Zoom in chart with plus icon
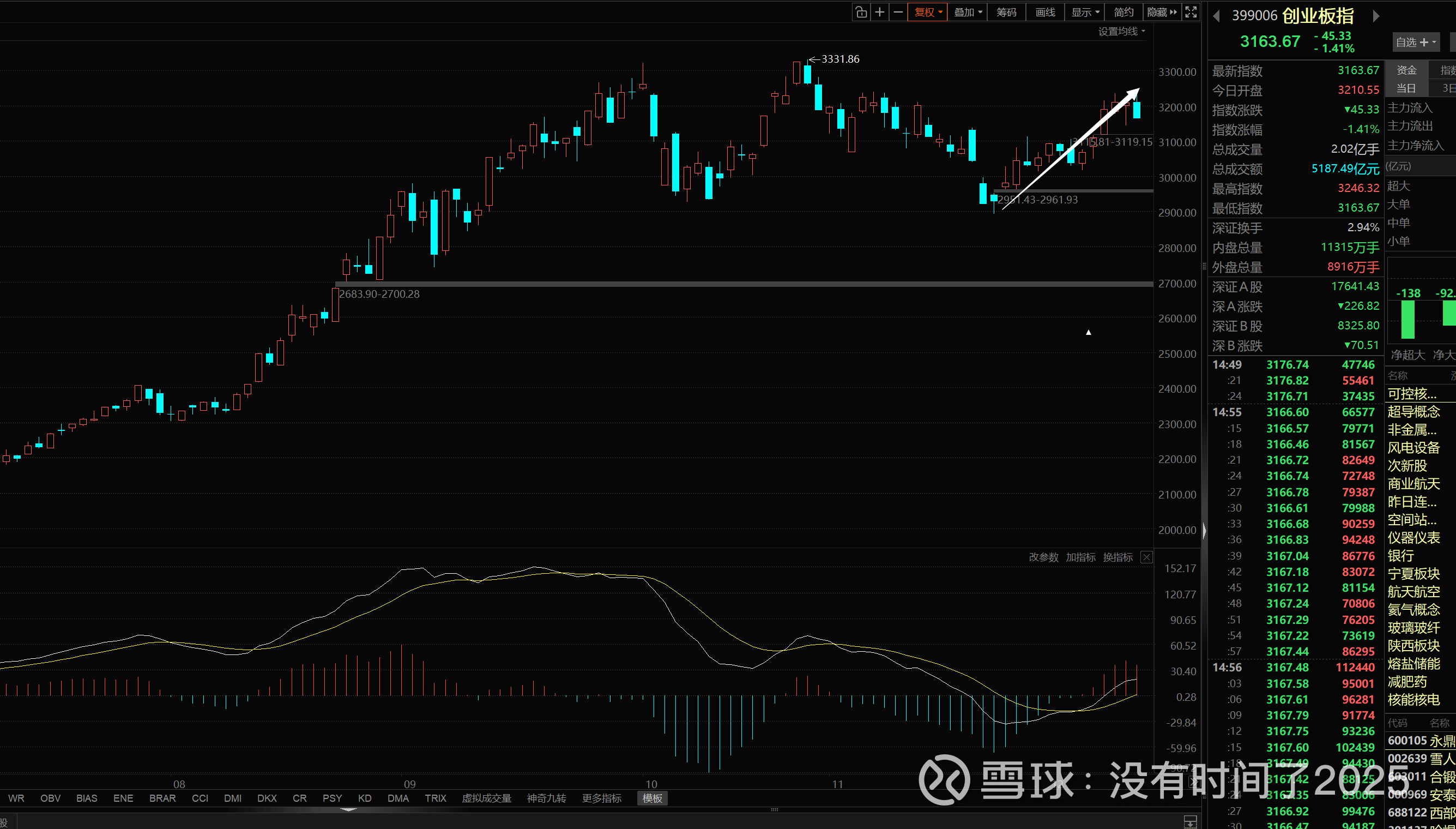The height and width of the screenshot is (829, 1456). click(880, 12)
